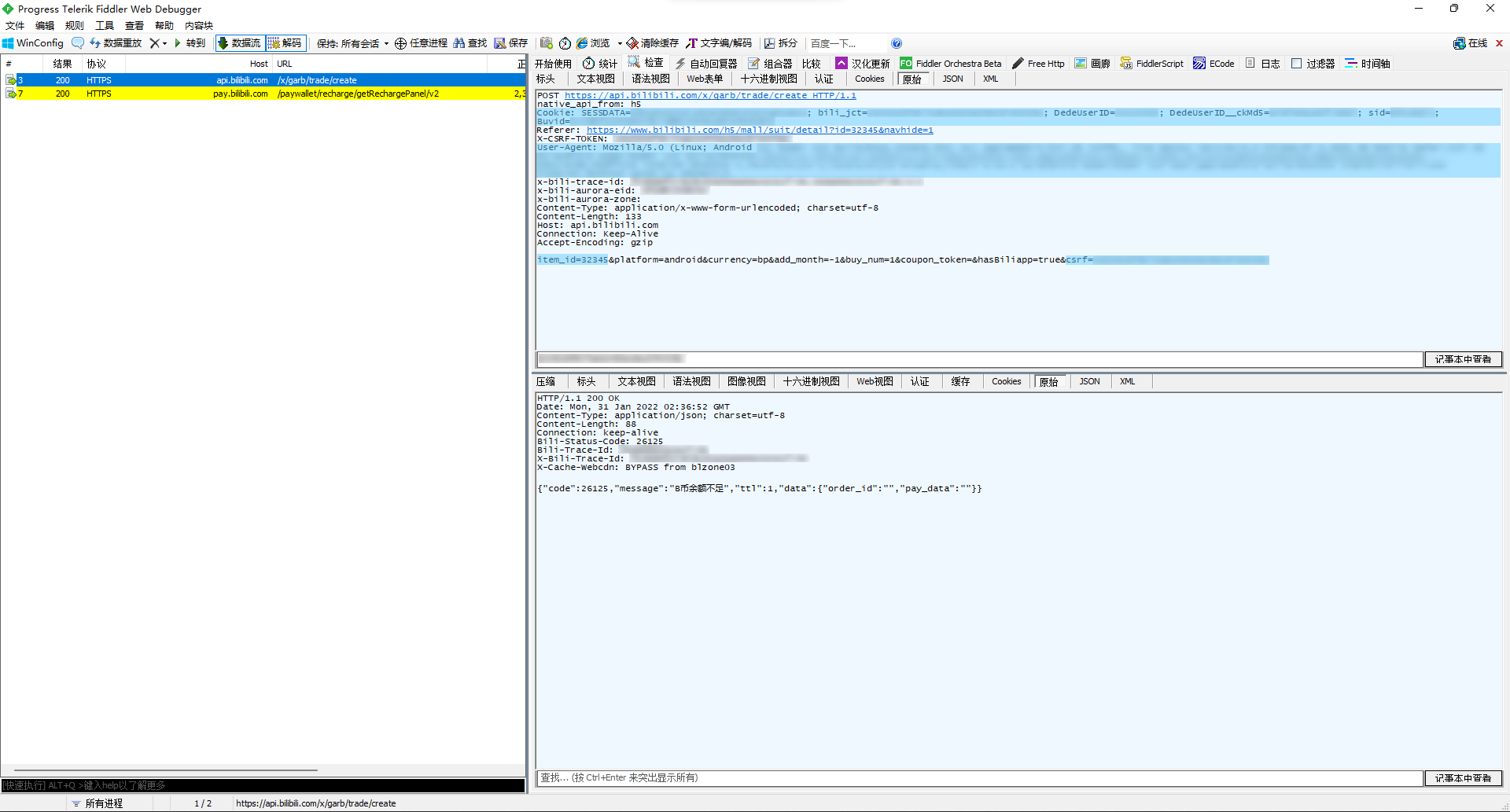Viewport: 1510px width, 812px height.
Task: Open the 时间轴 timeline tab
Action: 1368,64
